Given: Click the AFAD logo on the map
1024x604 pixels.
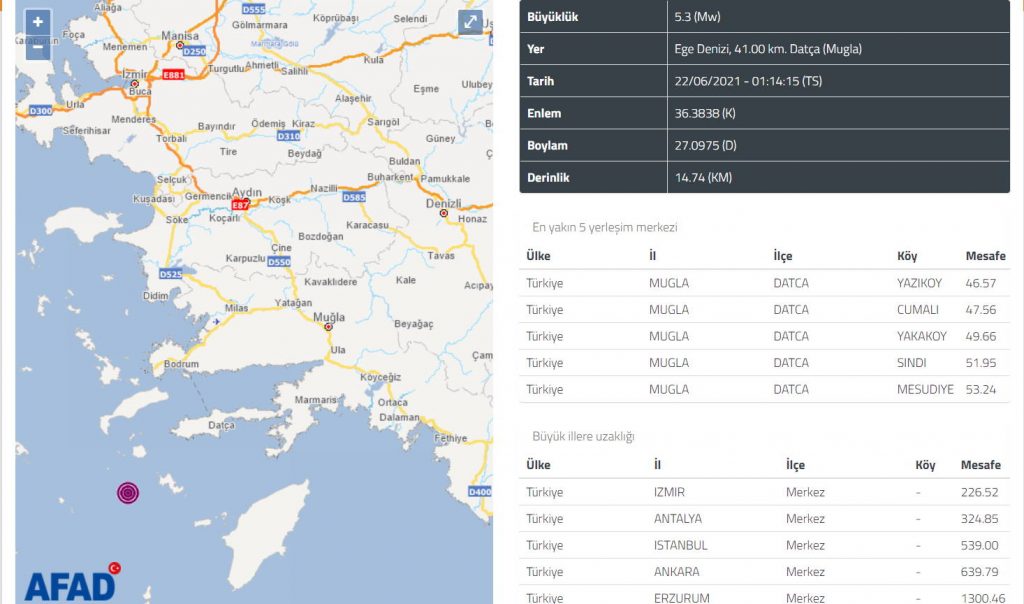Looking at the screenshot, I should (x=70, y=582).
